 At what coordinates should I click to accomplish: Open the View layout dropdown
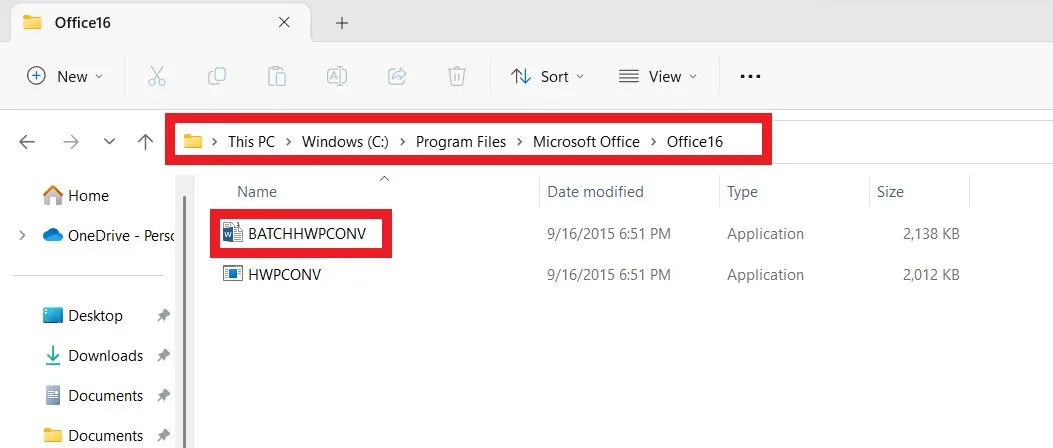(x=657, y=77)
